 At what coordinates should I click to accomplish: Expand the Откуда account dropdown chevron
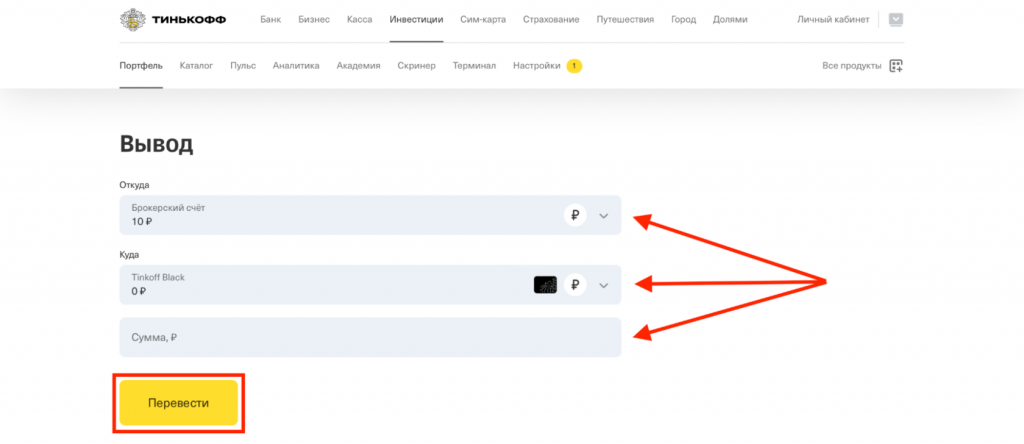pyautogui.click(x=603, y=215)
